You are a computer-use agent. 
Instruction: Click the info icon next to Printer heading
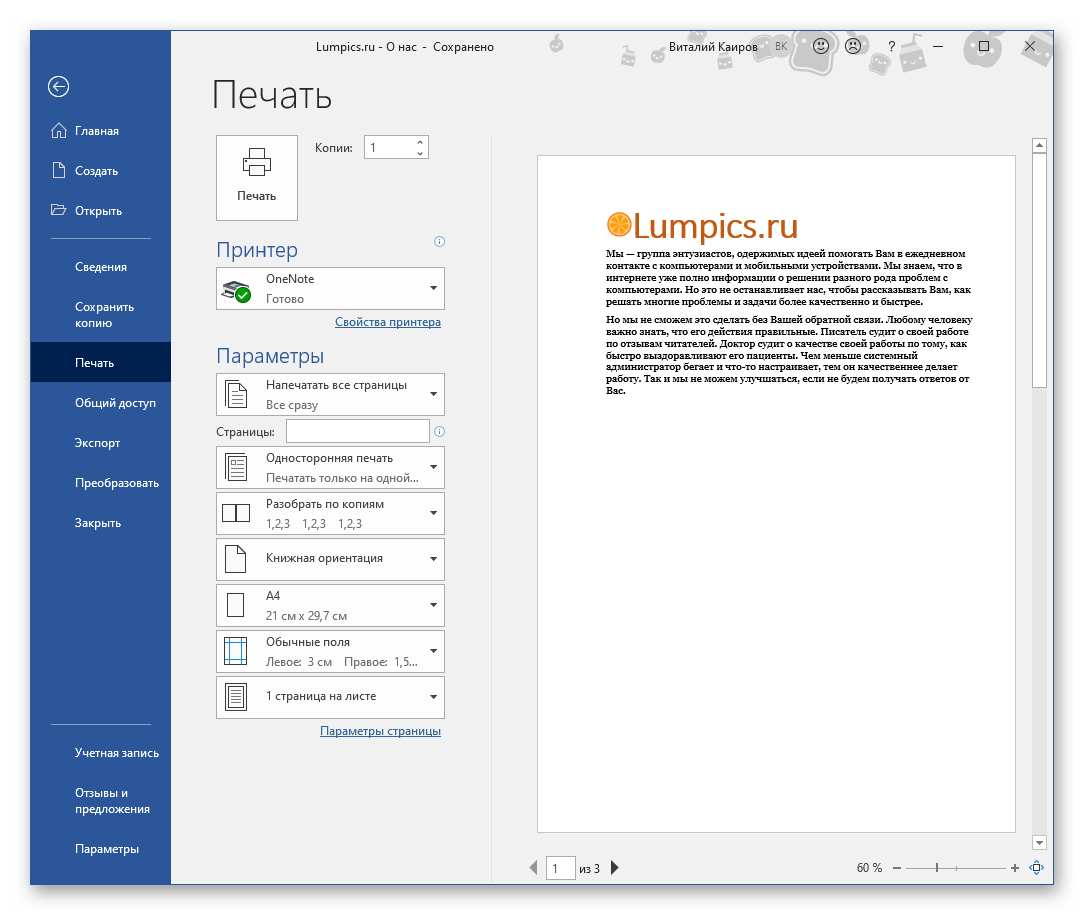(439, 242)
